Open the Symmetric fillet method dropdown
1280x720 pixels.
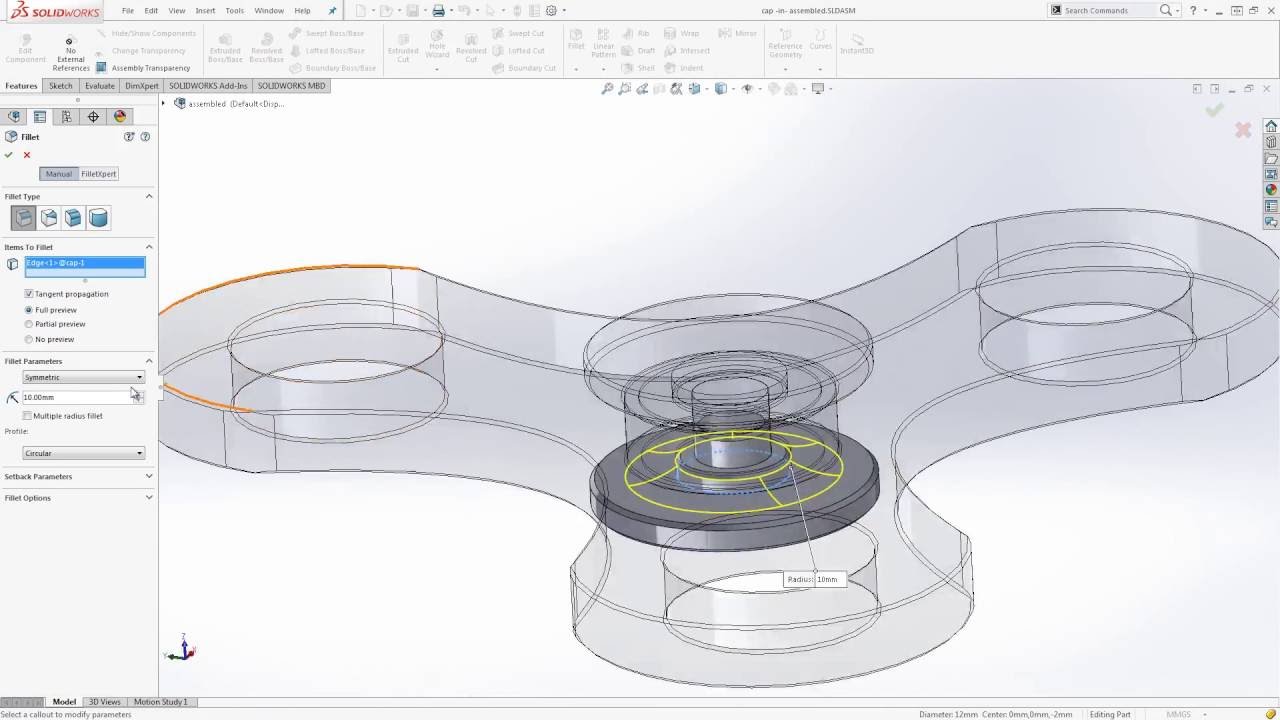click(84, 377)
